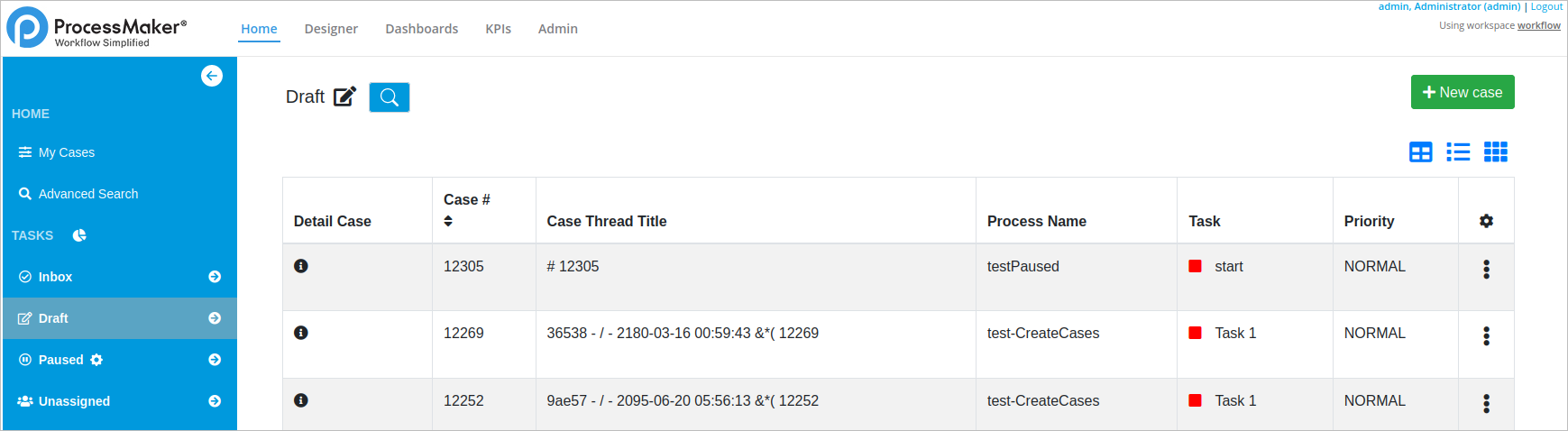
Task: Expand the Inbox arrow in the sidebar
Action: tap(215, 277)
